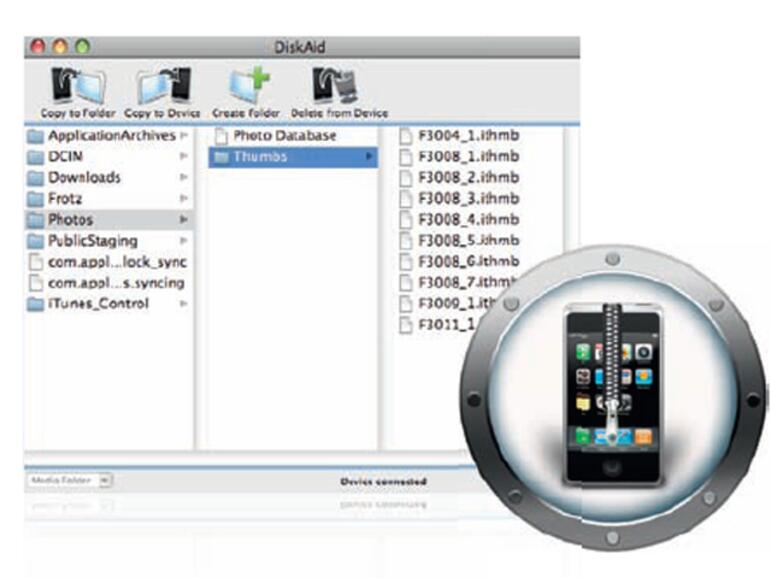Select the com.appl...lock_sync file name

[x=117, y=262]
